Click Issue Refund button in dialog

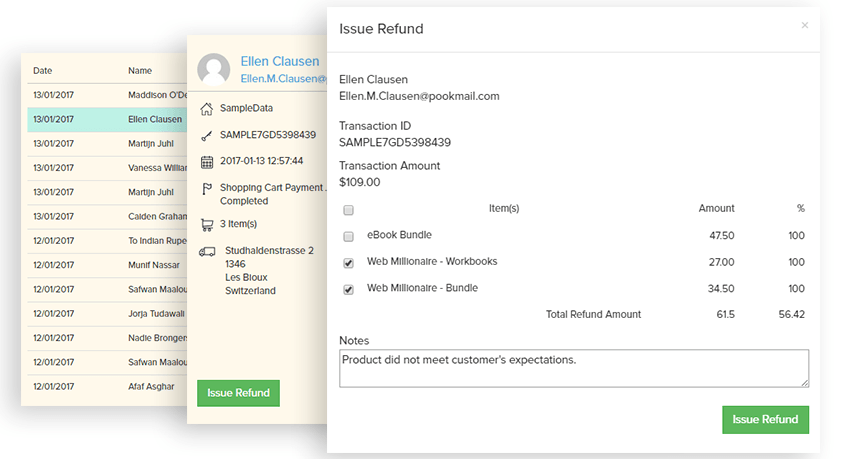[765, 419]
